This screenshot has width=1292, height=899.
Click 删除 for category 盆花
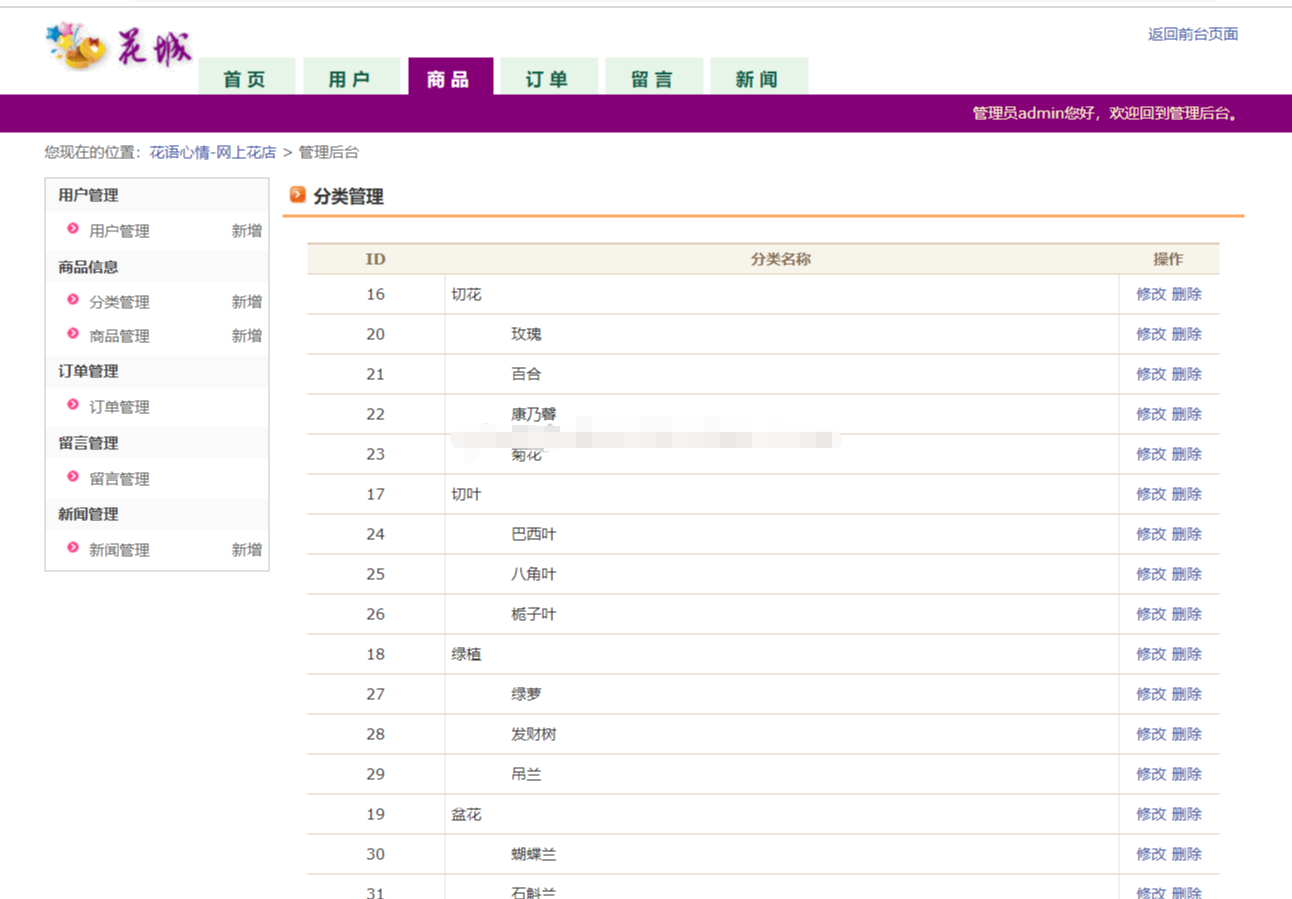tap(1187, 814)
